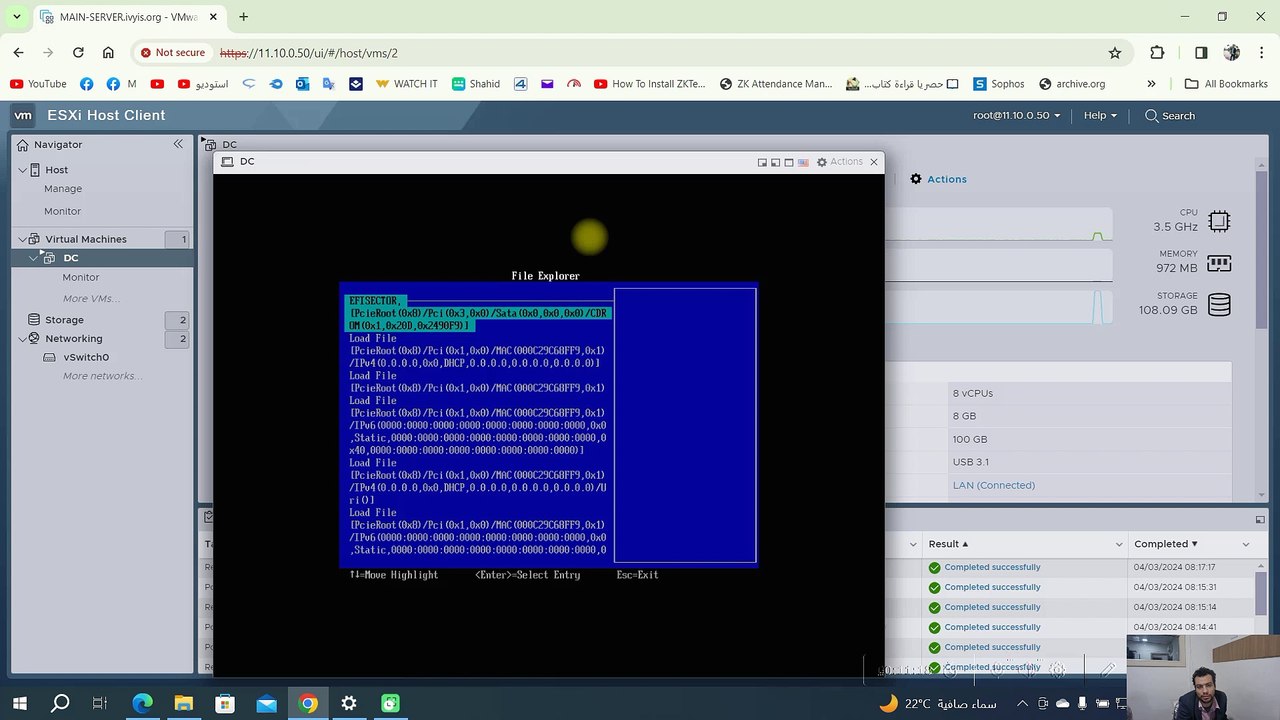This screenshot has width=1280, height=720.
Task: Collapse the Host tree node
Action: coord(23,170)
